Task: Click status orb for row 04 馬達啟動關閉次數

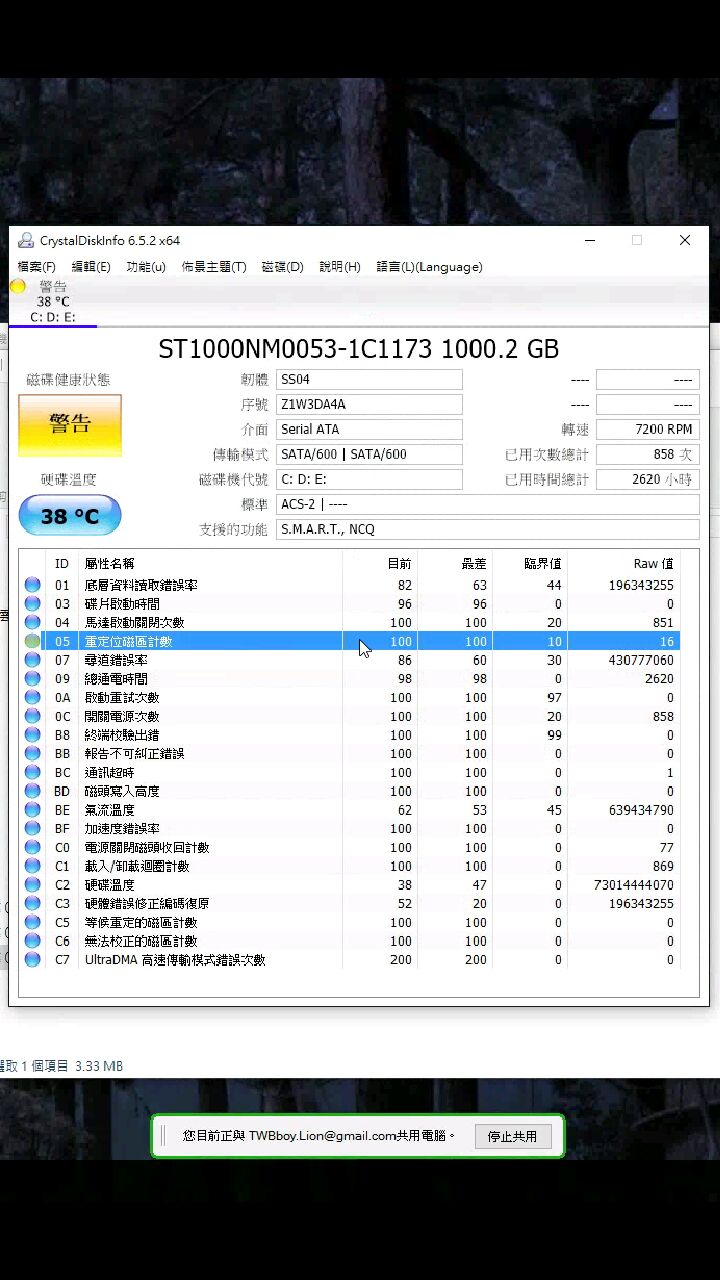Action: click(32, 623)
